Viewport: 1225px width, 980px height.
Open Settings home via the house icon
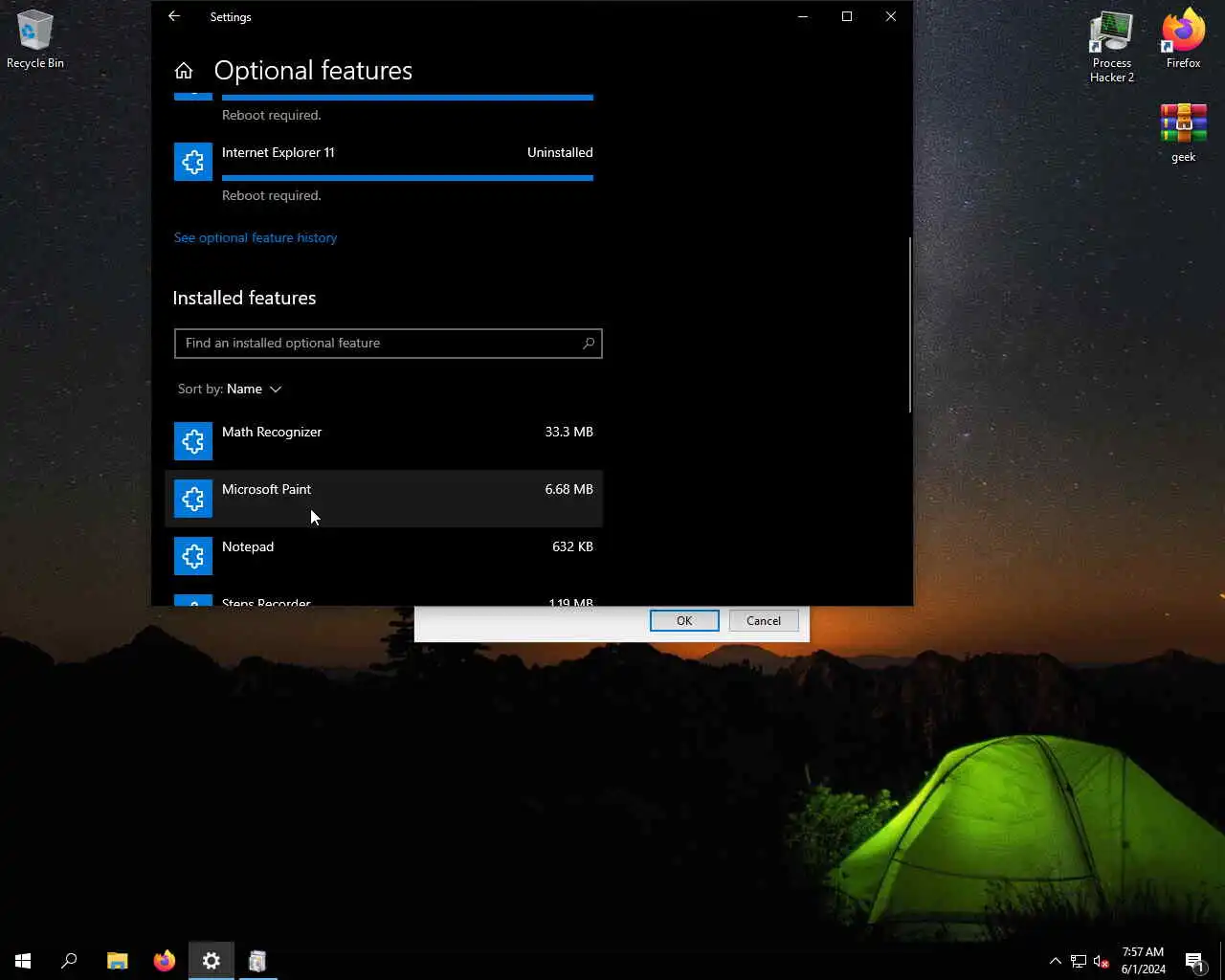[184, 71]
